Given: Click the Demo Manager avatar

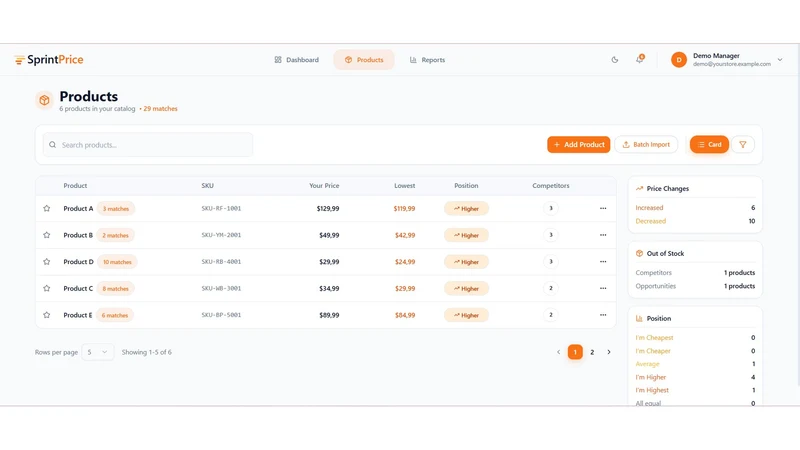Looking at the screenshot, I should point(679,60).
